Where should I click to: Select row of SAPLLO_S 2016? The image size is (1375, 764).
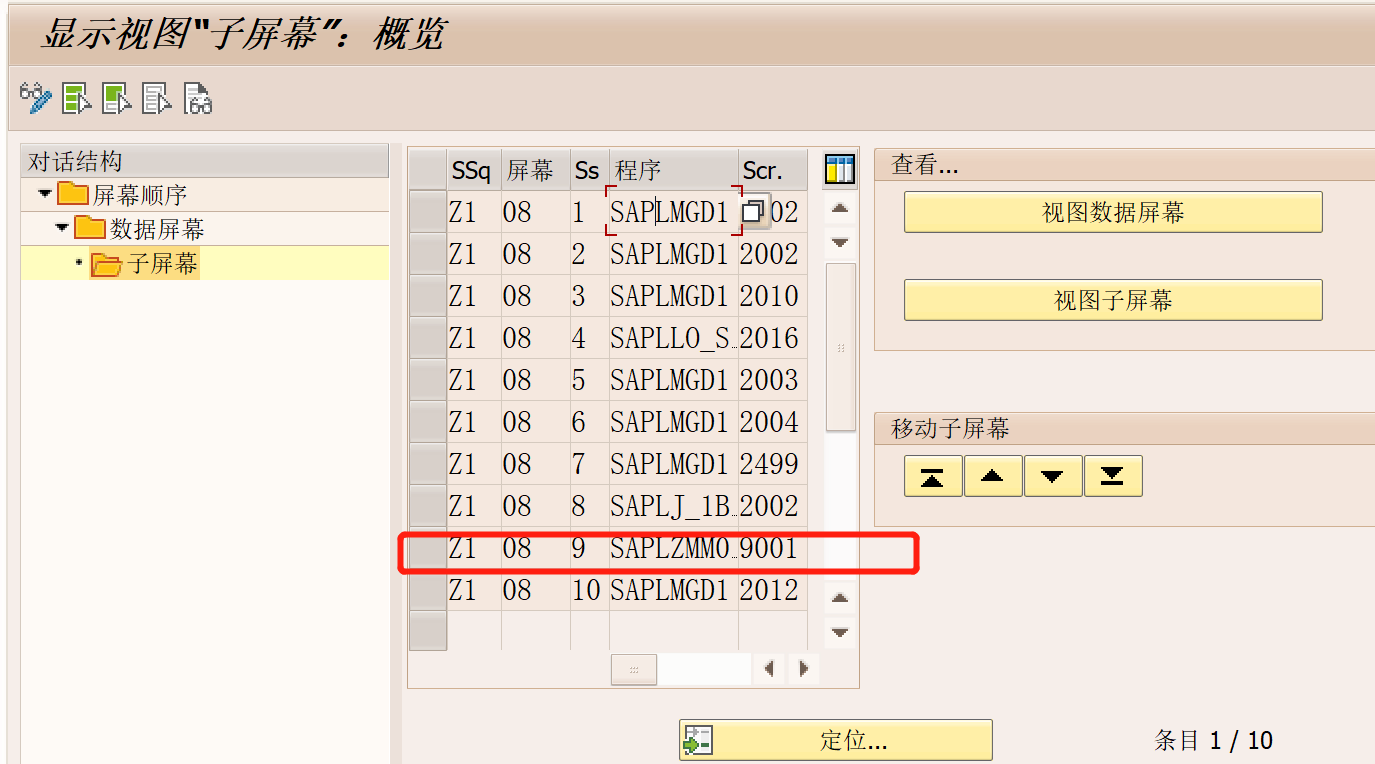pos(428,338)
